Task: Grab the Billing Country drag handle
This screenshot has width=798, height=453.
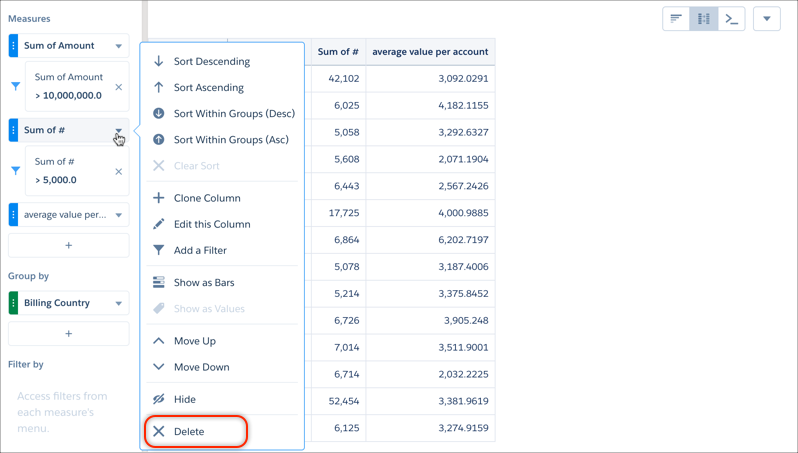Action: point(13,303)
